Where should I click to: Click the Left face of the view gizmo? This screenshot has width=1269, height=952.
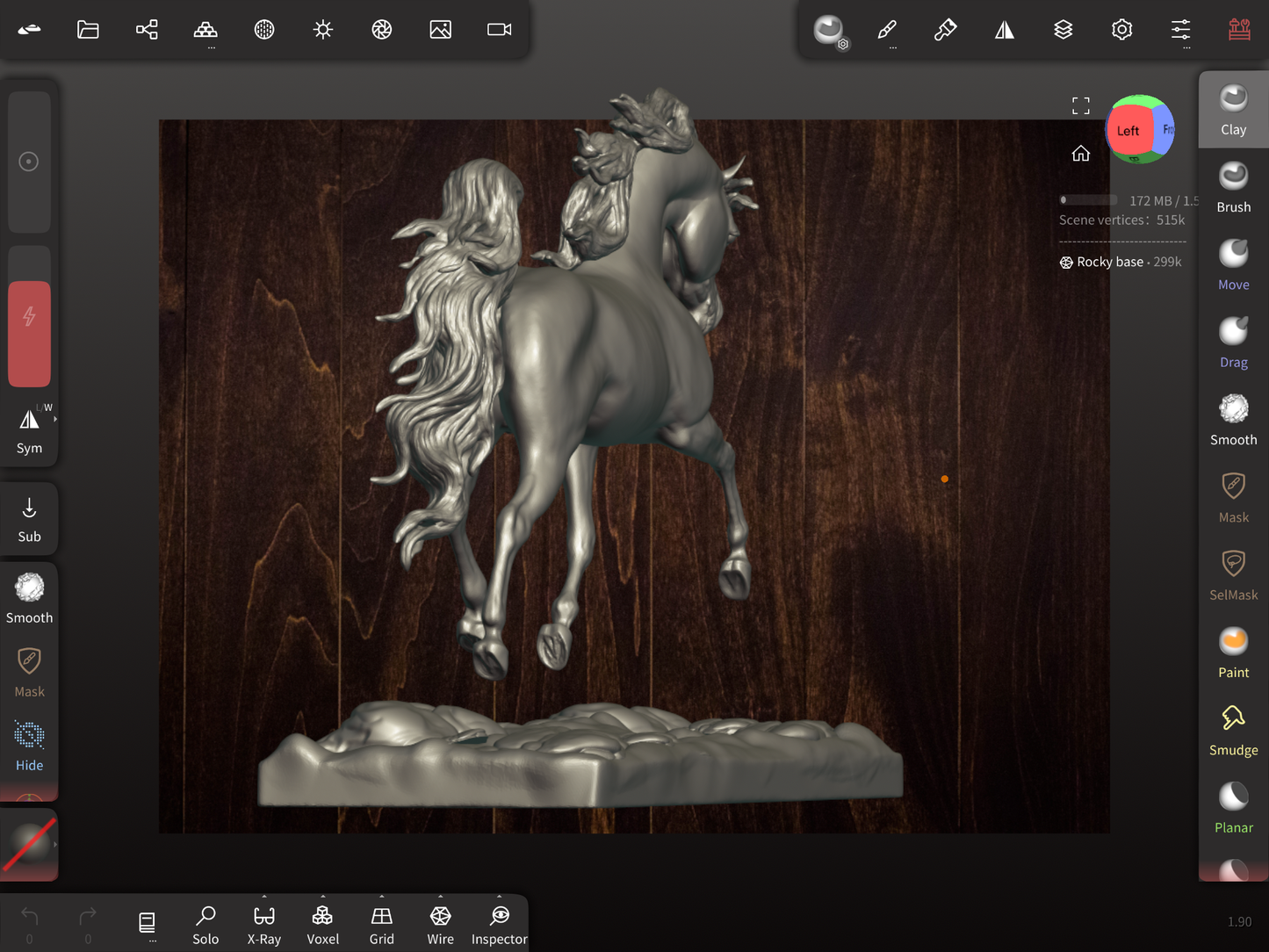[1128, 131]
